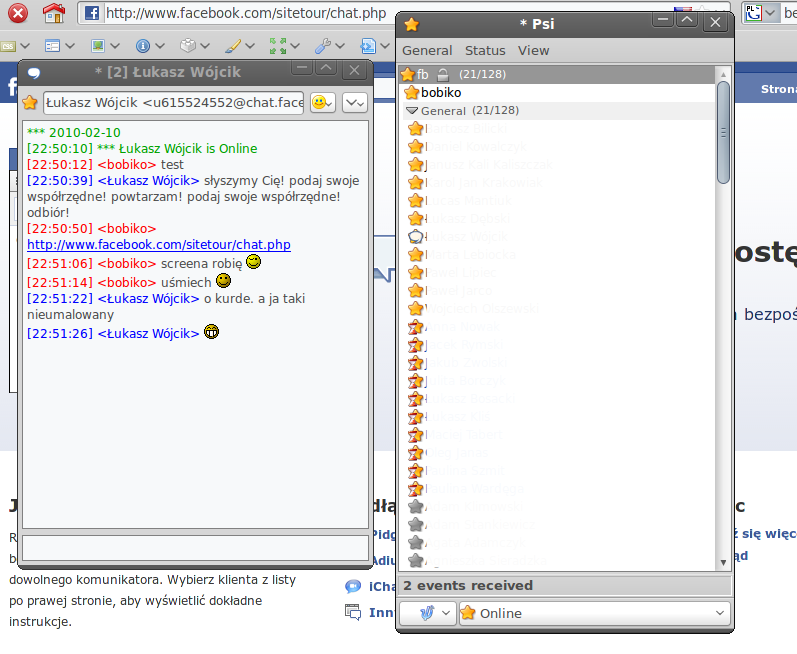Click the fb account padlock icon
Screen dimensions: 797x654
(x=443, y=75)
